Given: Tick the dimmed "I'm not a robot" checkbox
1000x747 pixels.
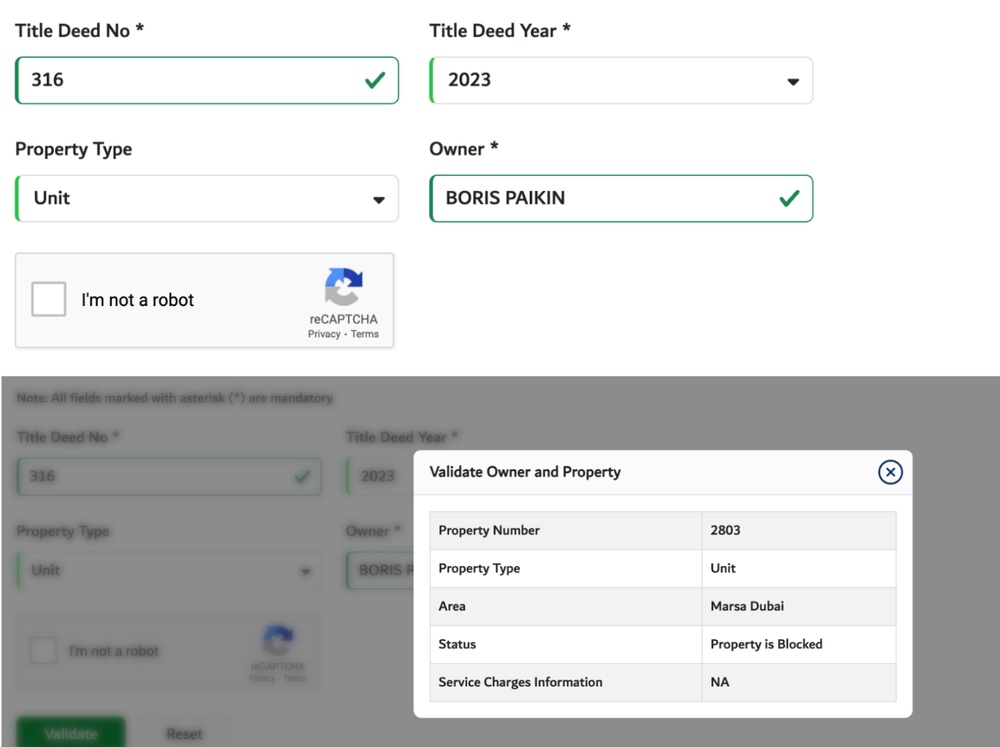Looking at the screenshot, I should [43, 651].
